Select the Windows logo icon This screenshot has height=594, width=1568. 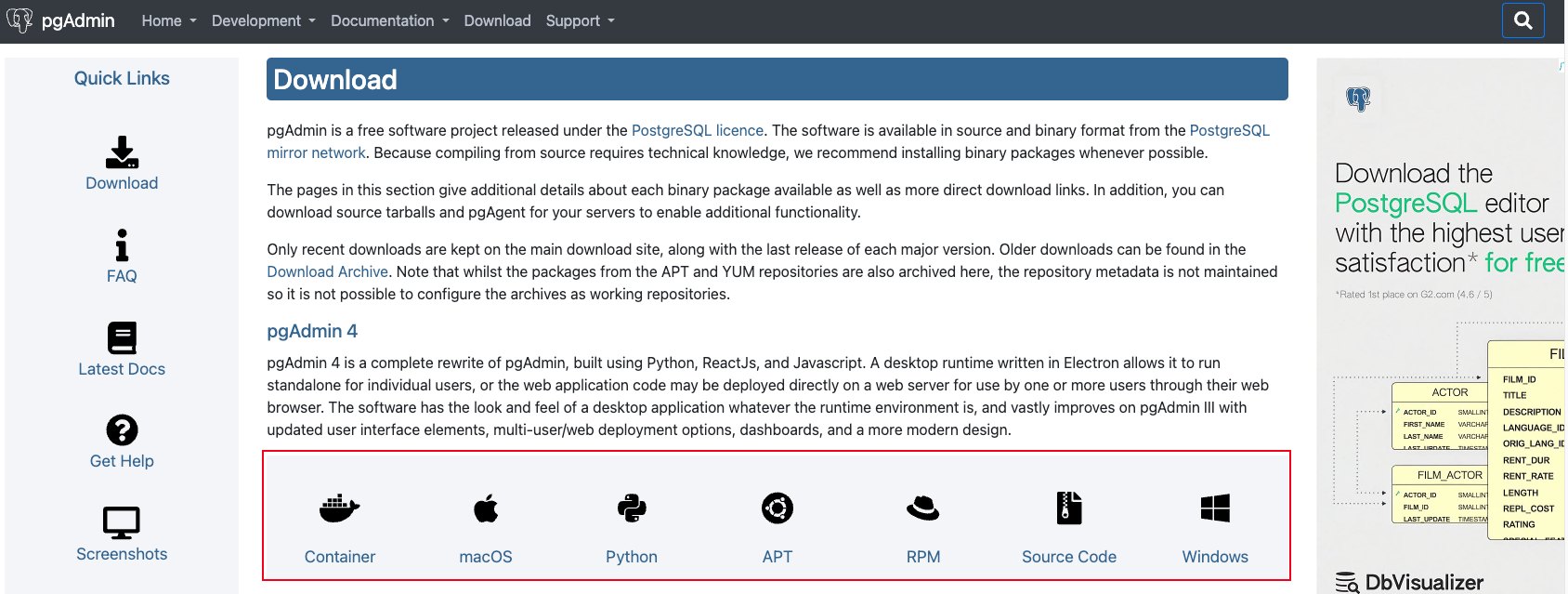1215,508
